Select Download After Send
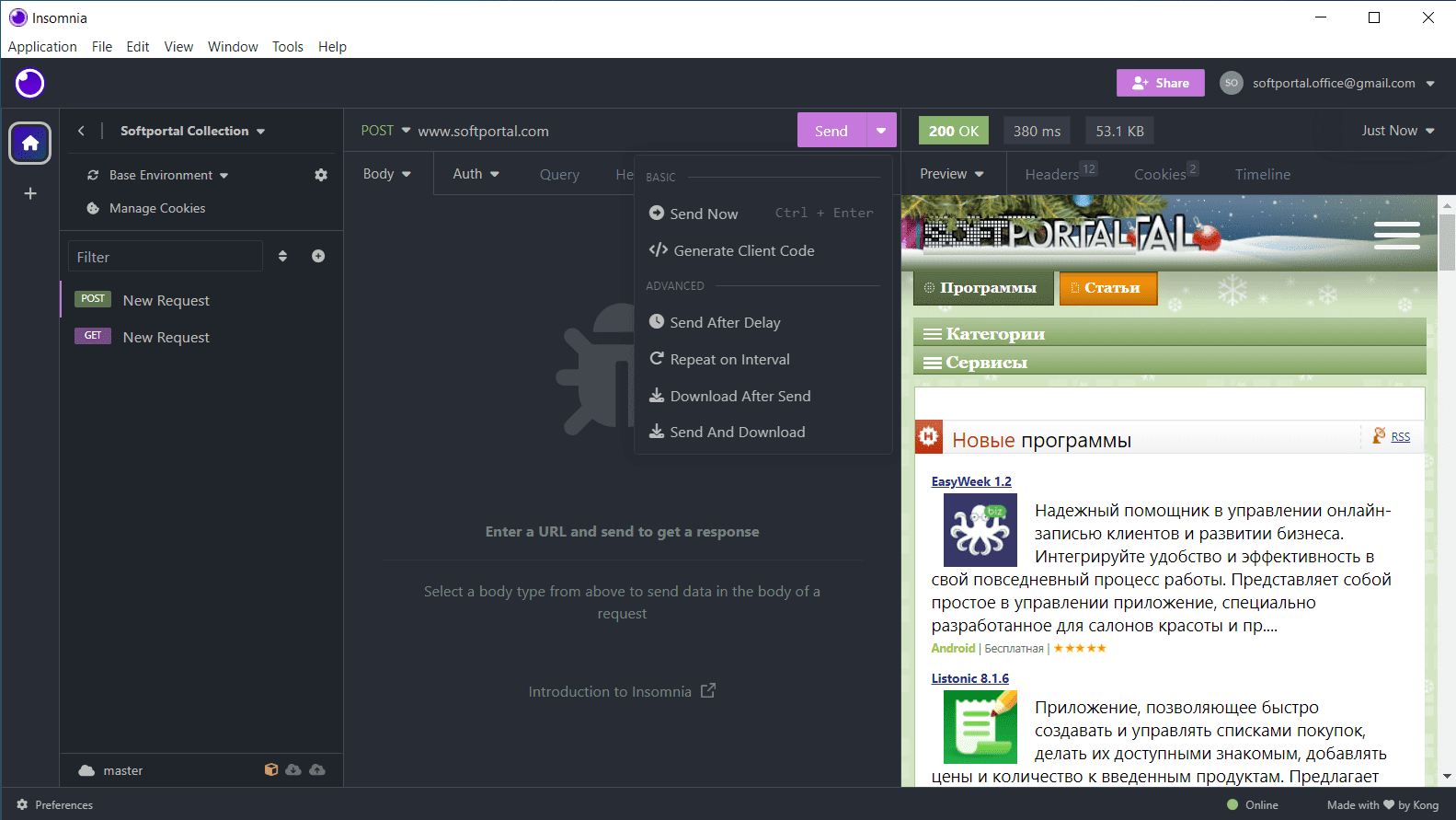This screenshot has width=1456, height=820. tap(763, 396)
